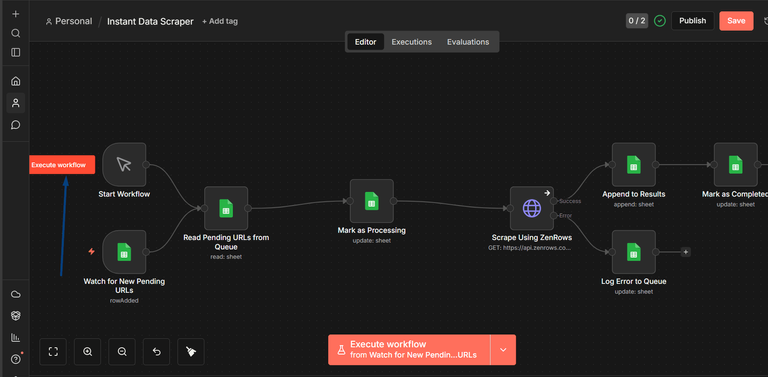Image resolution: width=768 pixels, height=377 pixels.
Task: Switch to the Evaluations tab
Action: (x=468, y=42)
